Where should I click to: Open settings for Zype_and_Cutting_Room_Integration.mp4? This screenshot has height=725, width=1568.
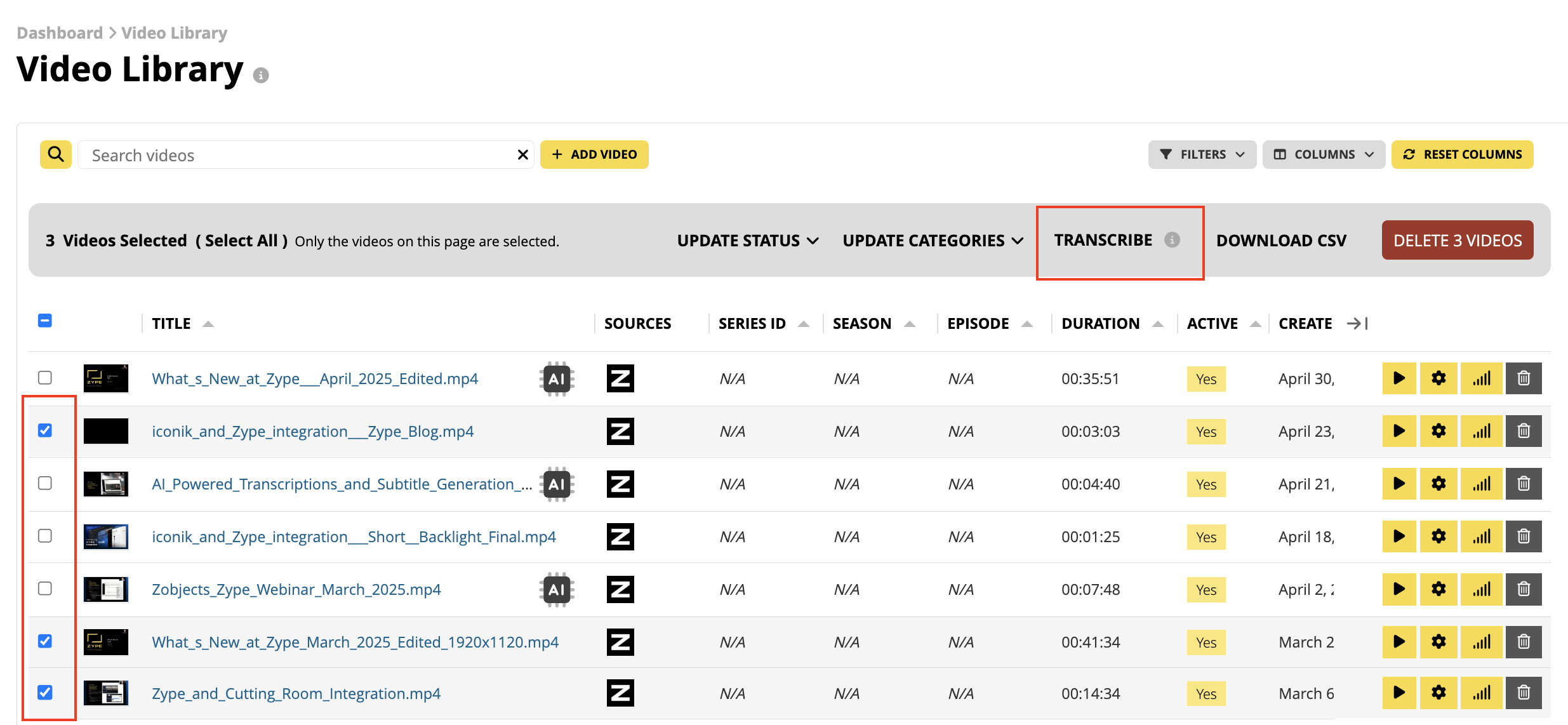(1438, 693)
